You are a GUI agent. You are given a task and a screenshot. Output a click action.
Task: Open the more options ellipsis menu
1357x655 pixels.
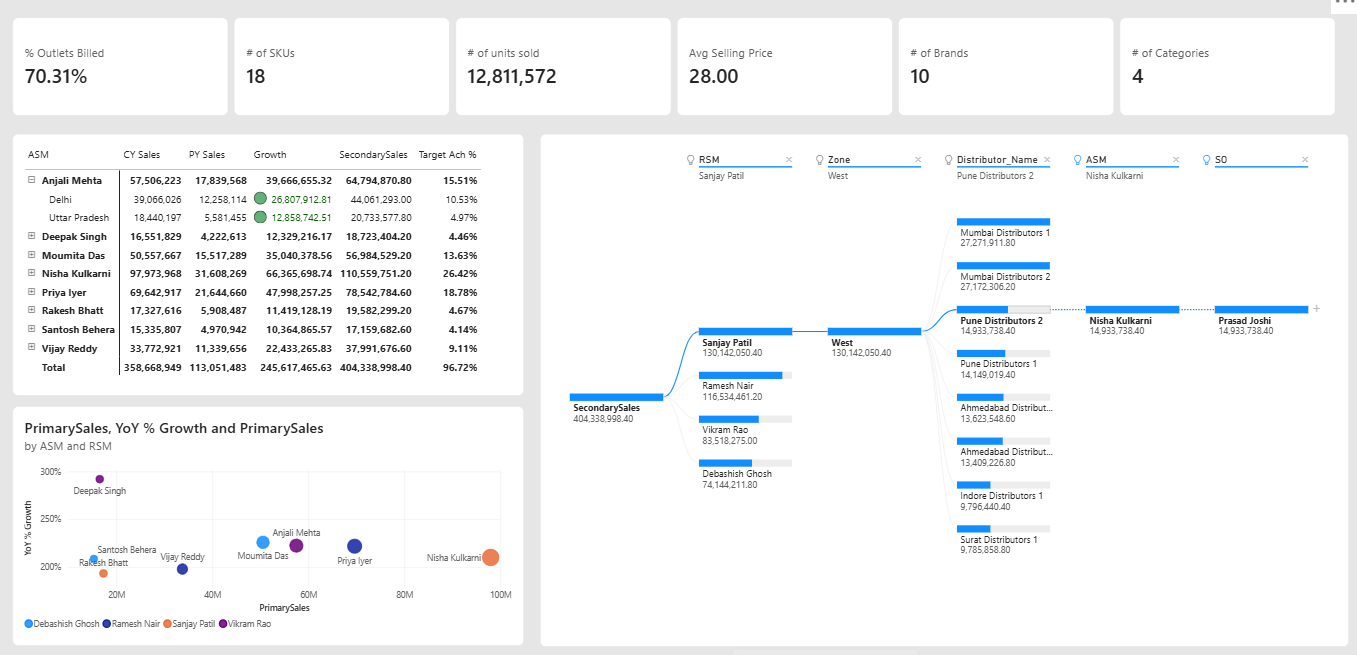[x=1344, y=4]
